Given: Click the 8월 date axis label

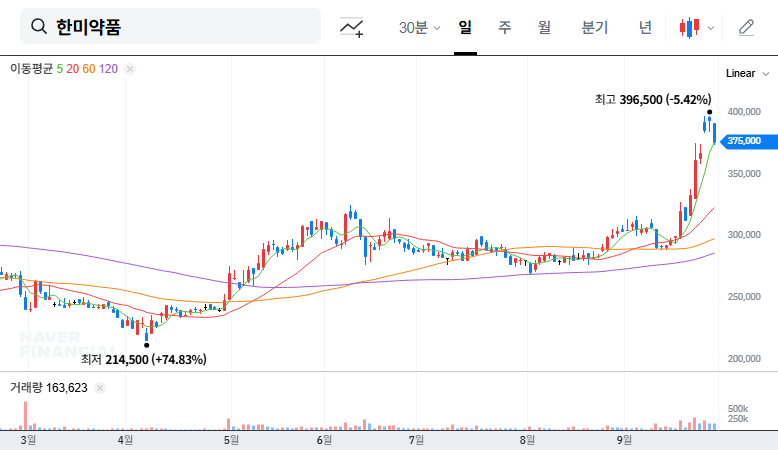Looking at the screenshot, I should (527, 440).
